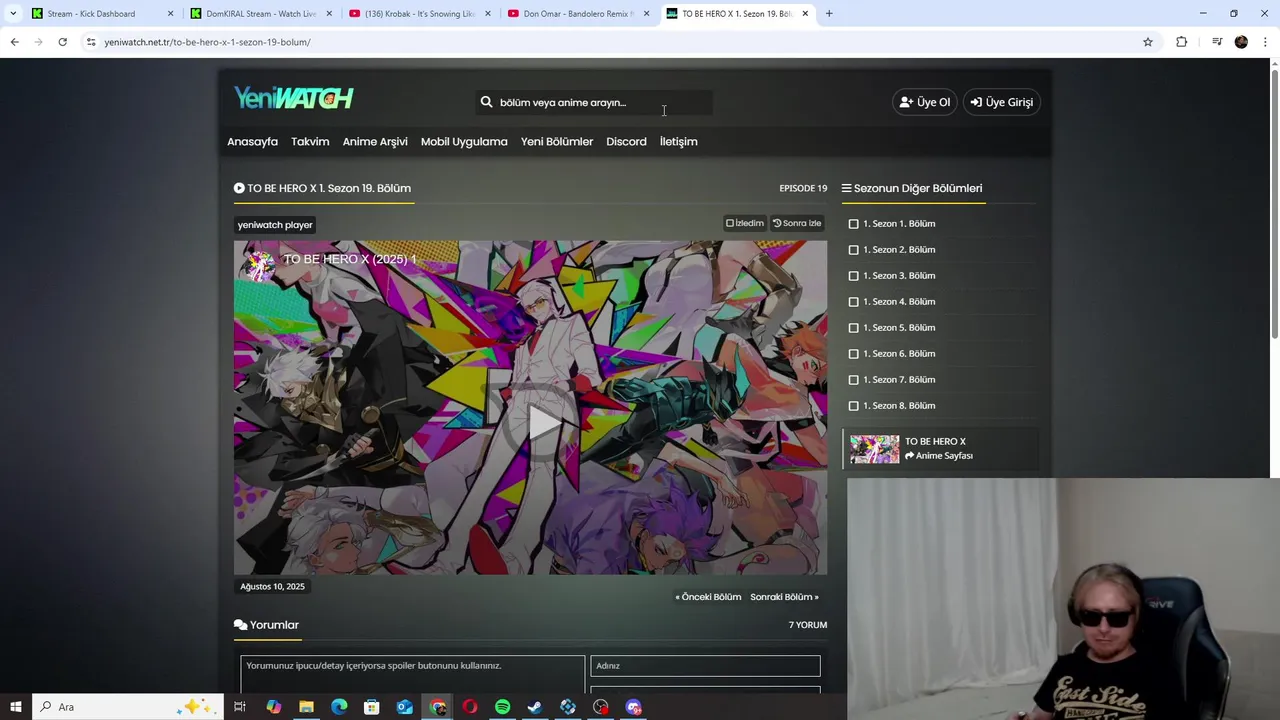Go to next episode via Sonraki Bölüm
The image size is (1280, 720).
(x=784, y=597)
